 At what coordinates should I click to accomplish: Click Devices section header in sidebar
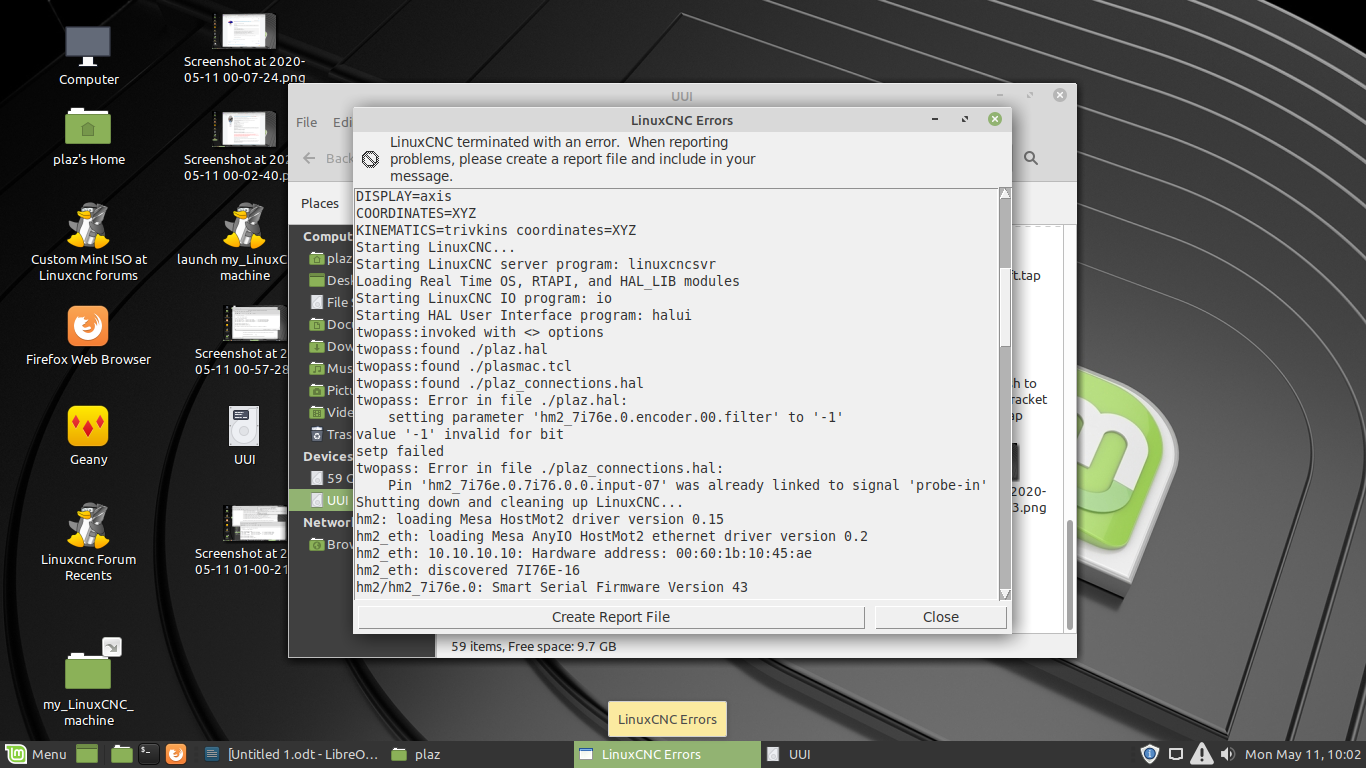coord(327,456)
